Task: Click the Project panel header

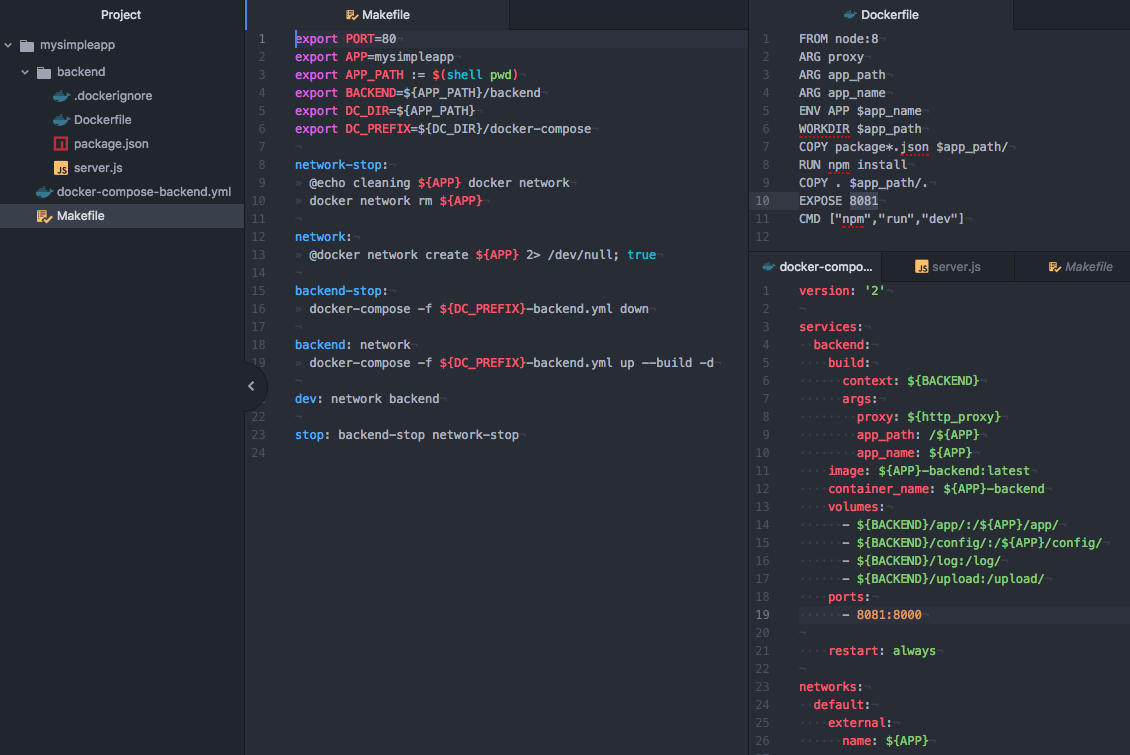Action: tap(121, 14)
